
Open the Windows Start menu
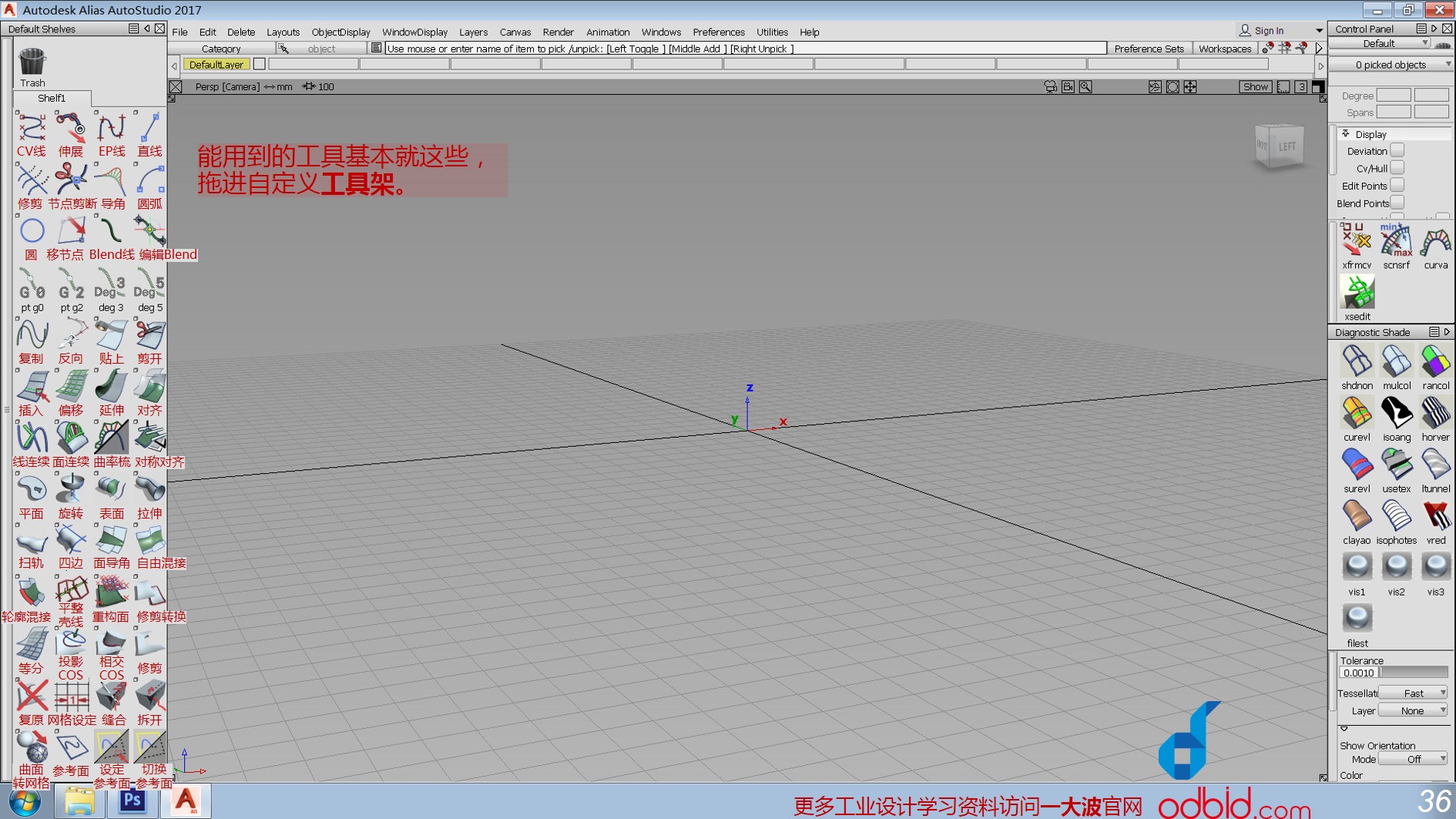click(x=25, y=801)
